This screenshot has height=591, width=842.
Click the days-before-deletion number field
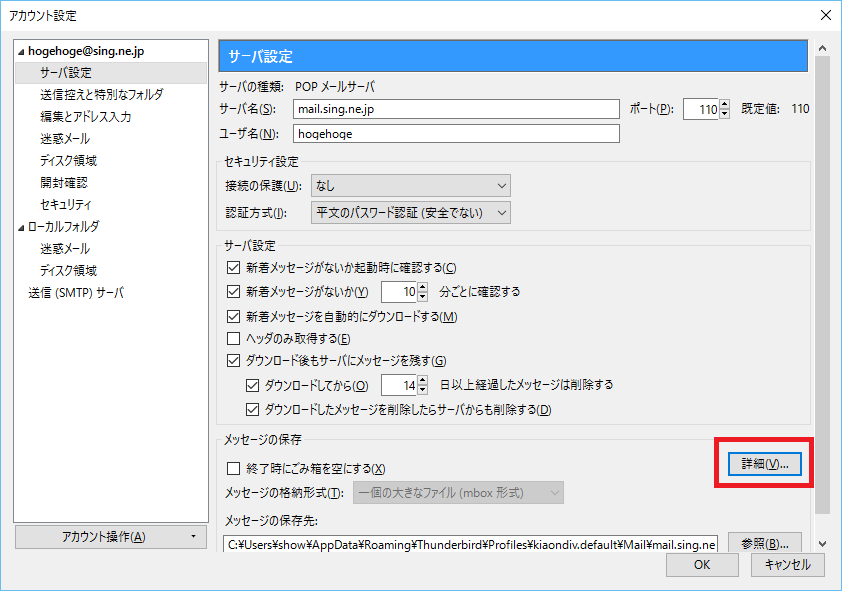click(399, 385)
